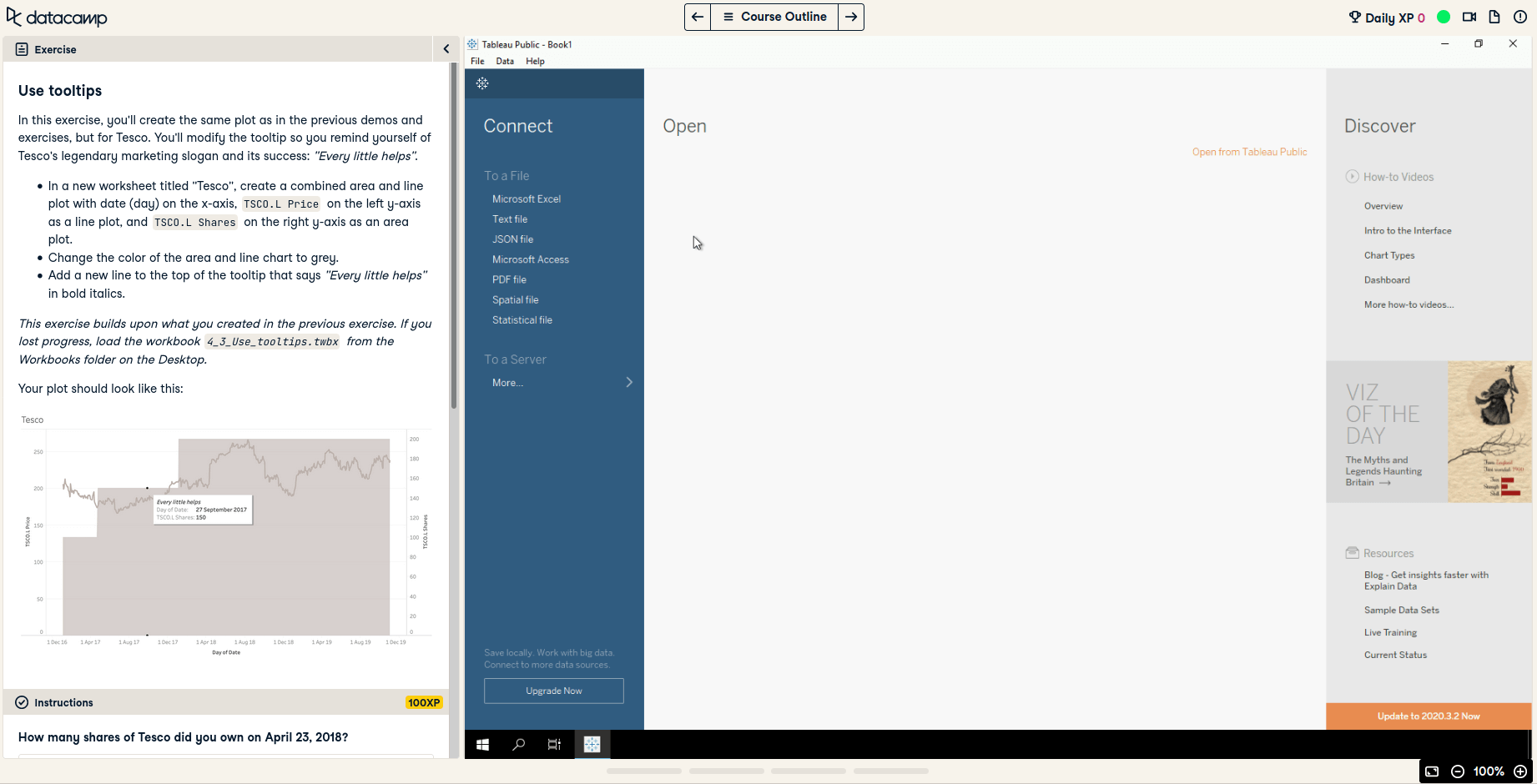Connect to Microsoft Access

pyautogui.click(x=531, y=259)
